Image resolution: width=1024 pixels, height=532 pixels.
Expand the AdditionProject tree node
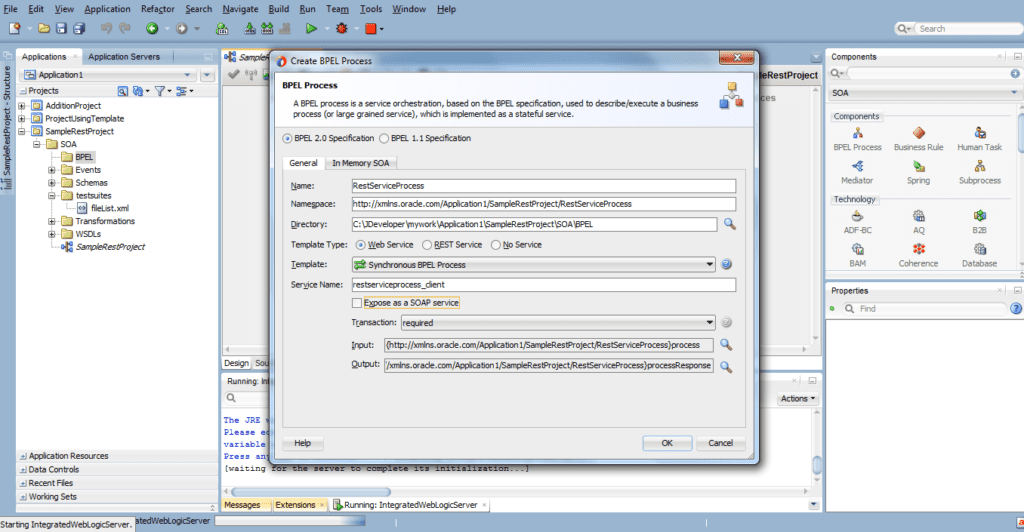click(22, 106)
